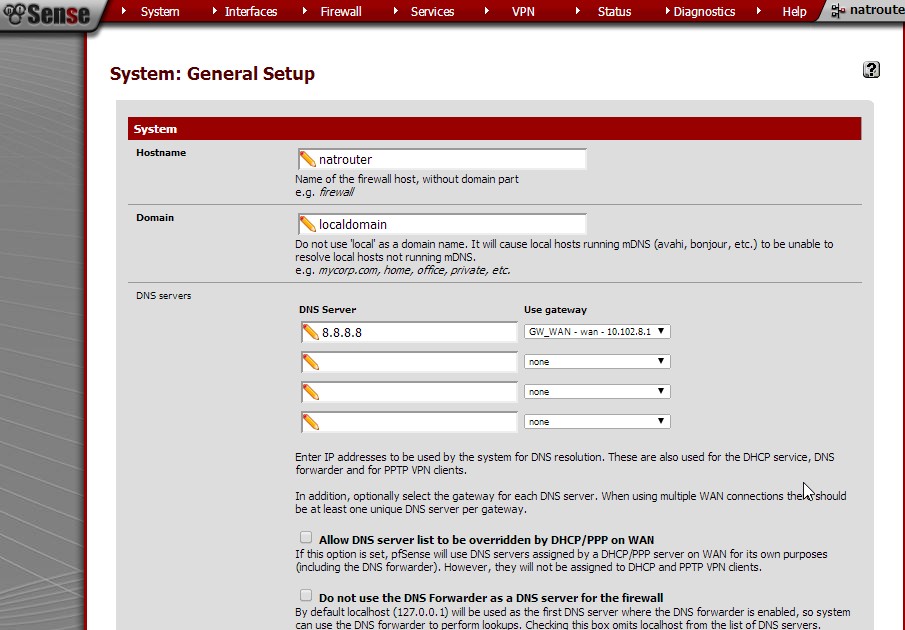Open the GW_WAN gateway dropdown
Viewport: 905px width, 630px height.
point(597,332)
